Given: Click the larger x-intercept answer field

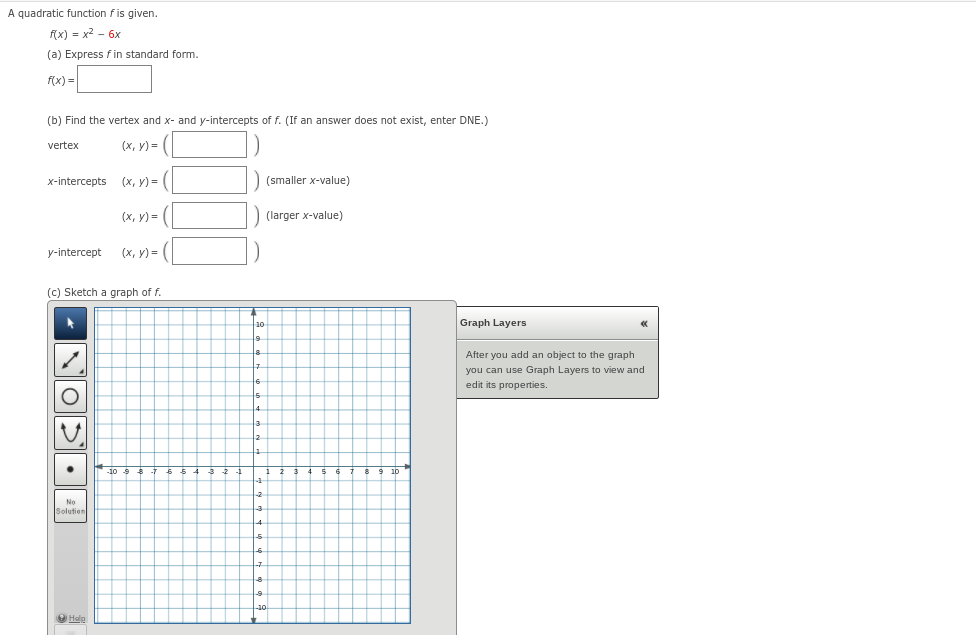Looking at the screenshot, I should (x=207, y=215).
